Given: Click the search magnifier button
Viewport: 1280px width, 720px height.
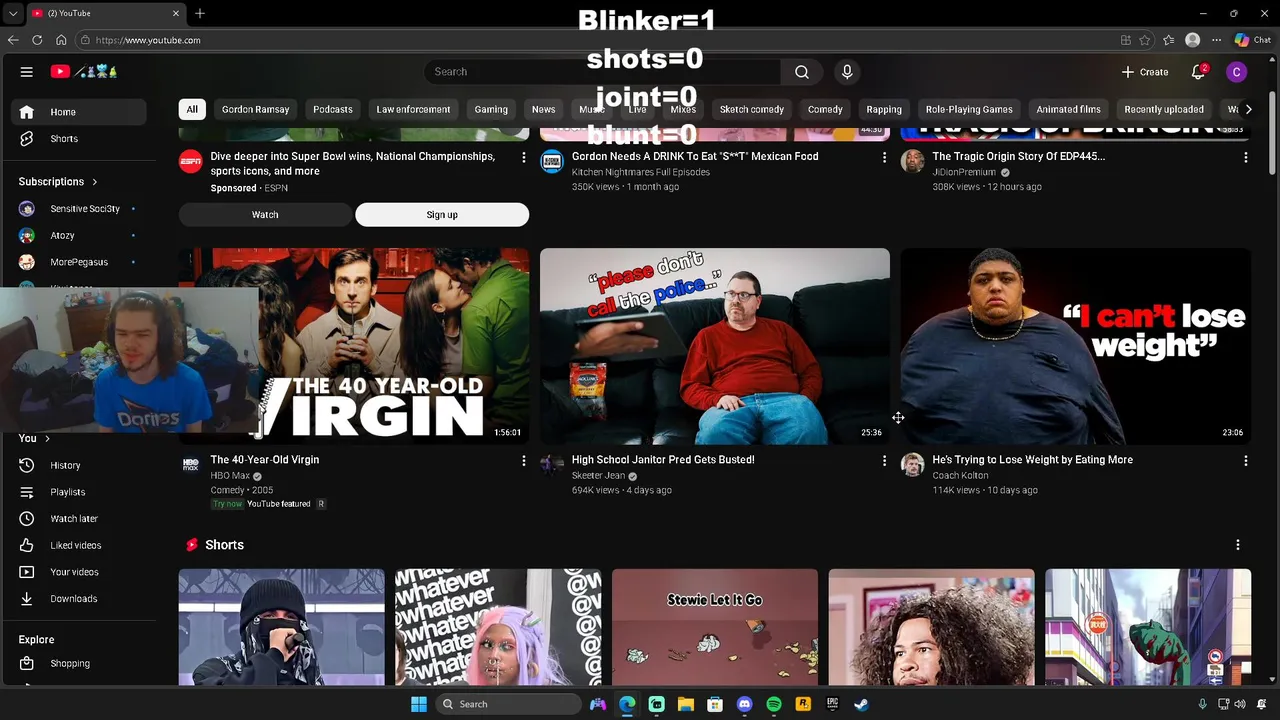Looking at the screenshot, I should tap(801, 72).
